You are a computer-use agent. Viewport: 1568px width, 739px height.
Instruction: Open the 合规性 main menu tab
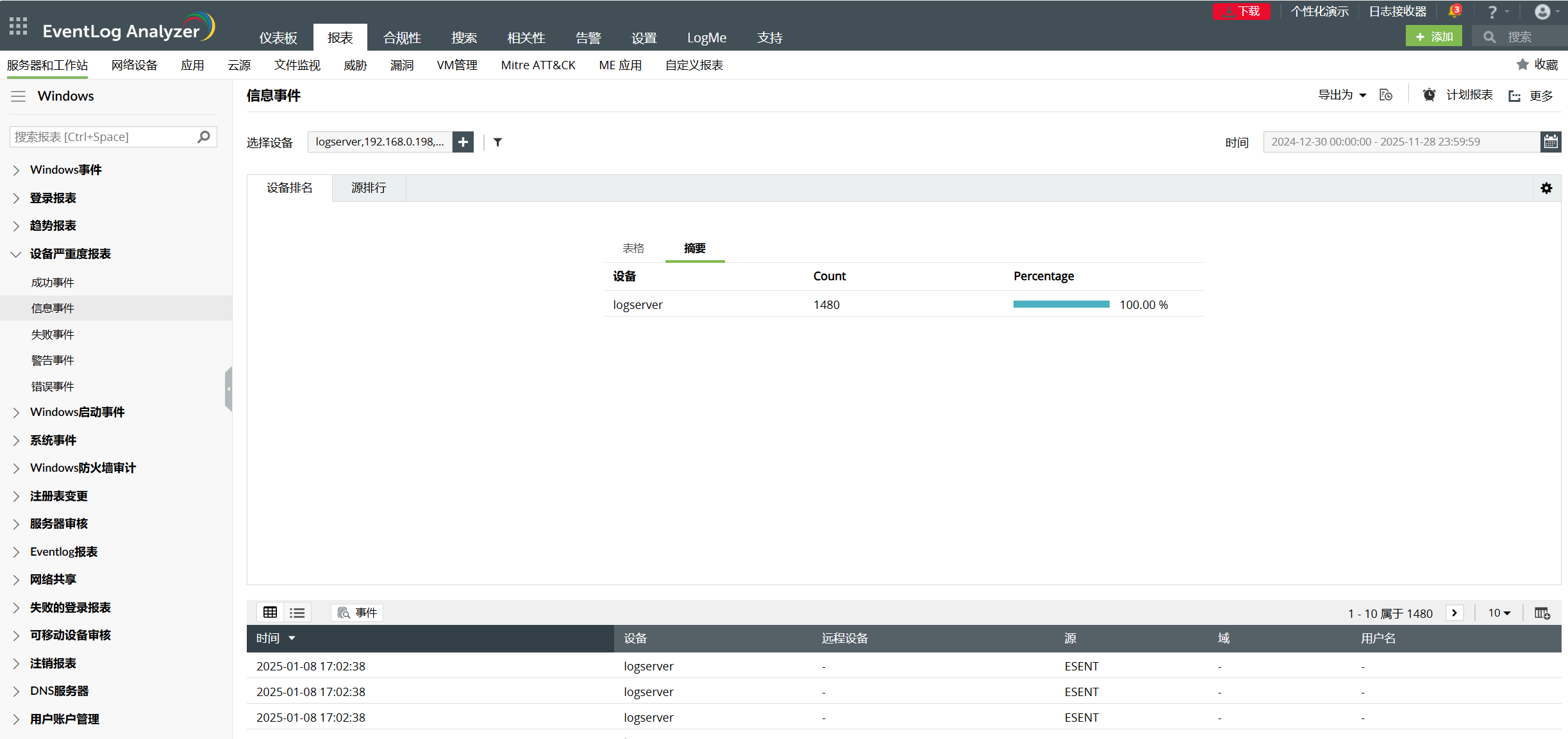pyautogui.click(x=402, y=38)
